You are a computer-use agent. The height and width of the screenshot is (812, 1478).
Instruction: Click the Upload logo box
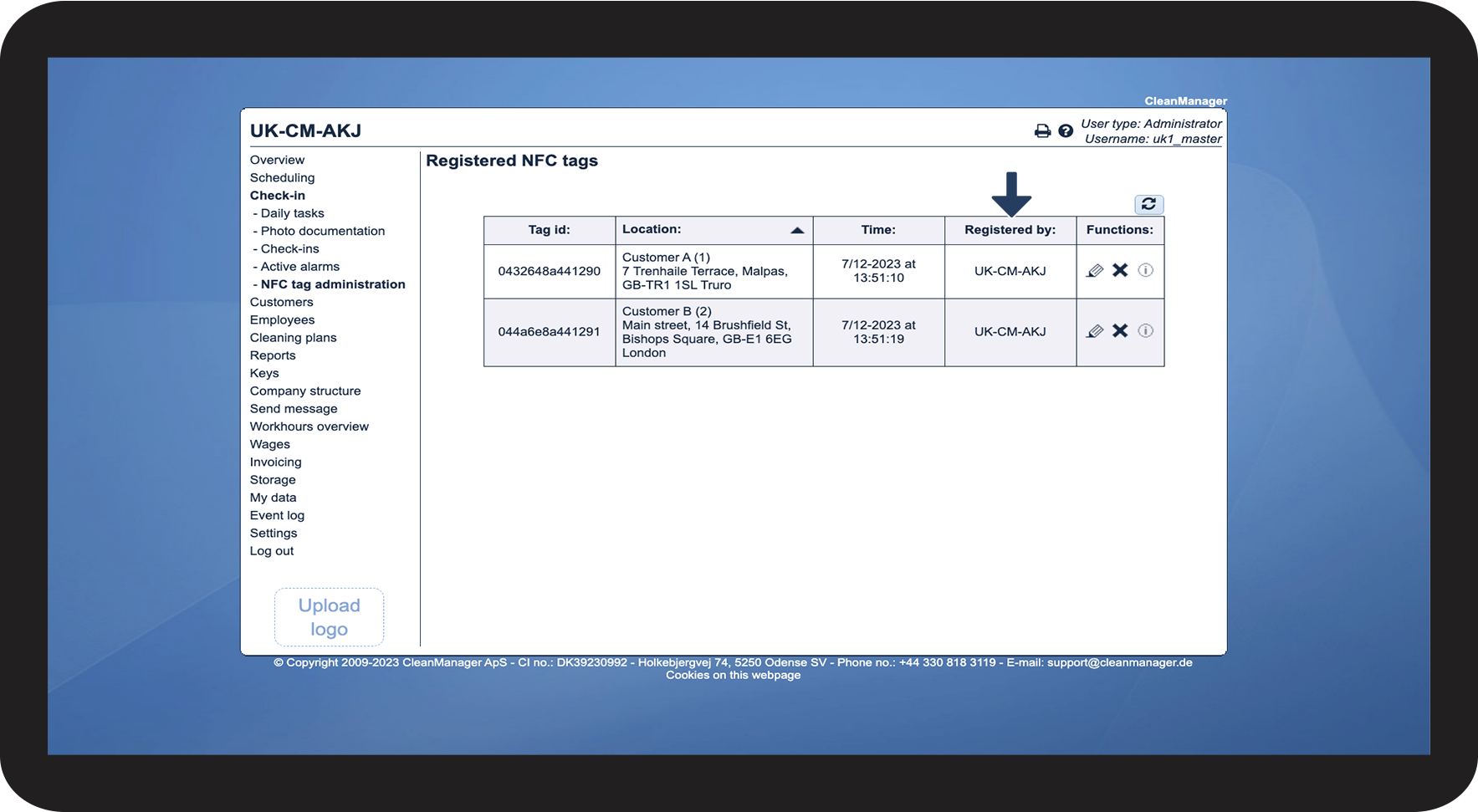(x=329, y=617)
